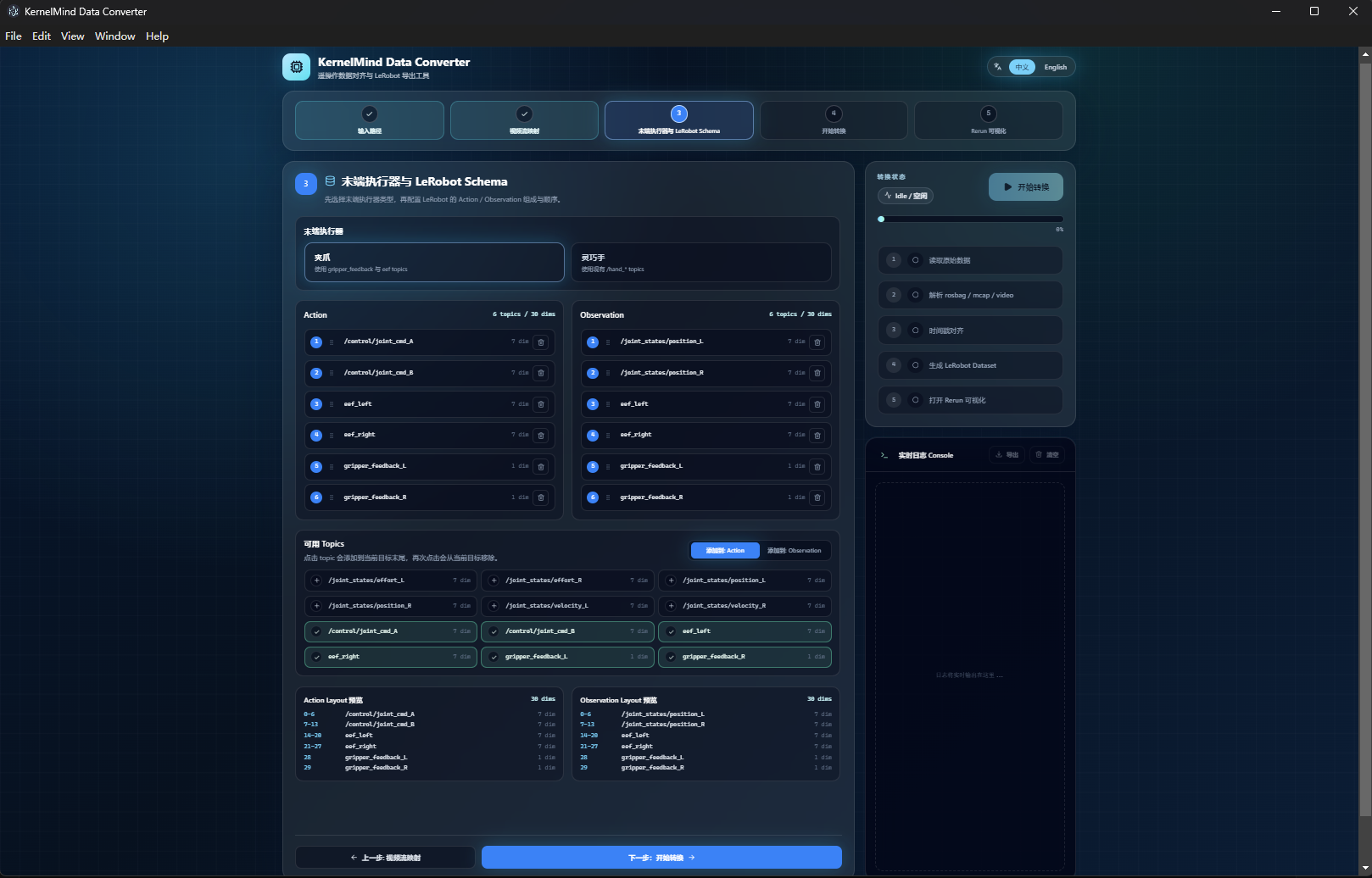Click the translate icon beside 中文
This screenshot has width=1372, height=878.
click(x=998, y=67)
